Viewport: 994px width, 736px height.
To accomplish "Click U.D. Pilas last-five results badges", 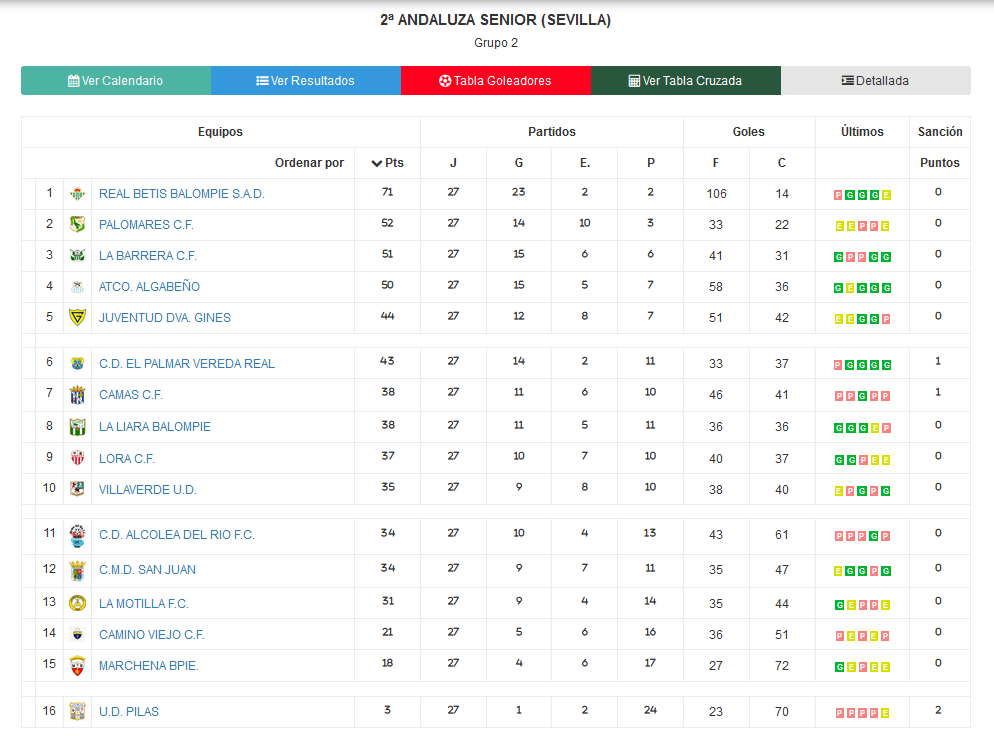I will pos(862,713).
